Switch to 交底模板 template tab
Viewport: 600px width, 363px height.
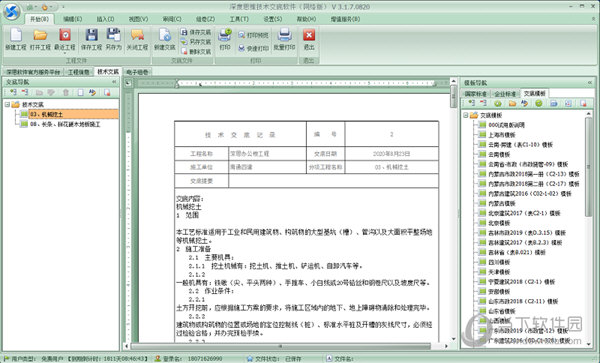tap(535, 93)
